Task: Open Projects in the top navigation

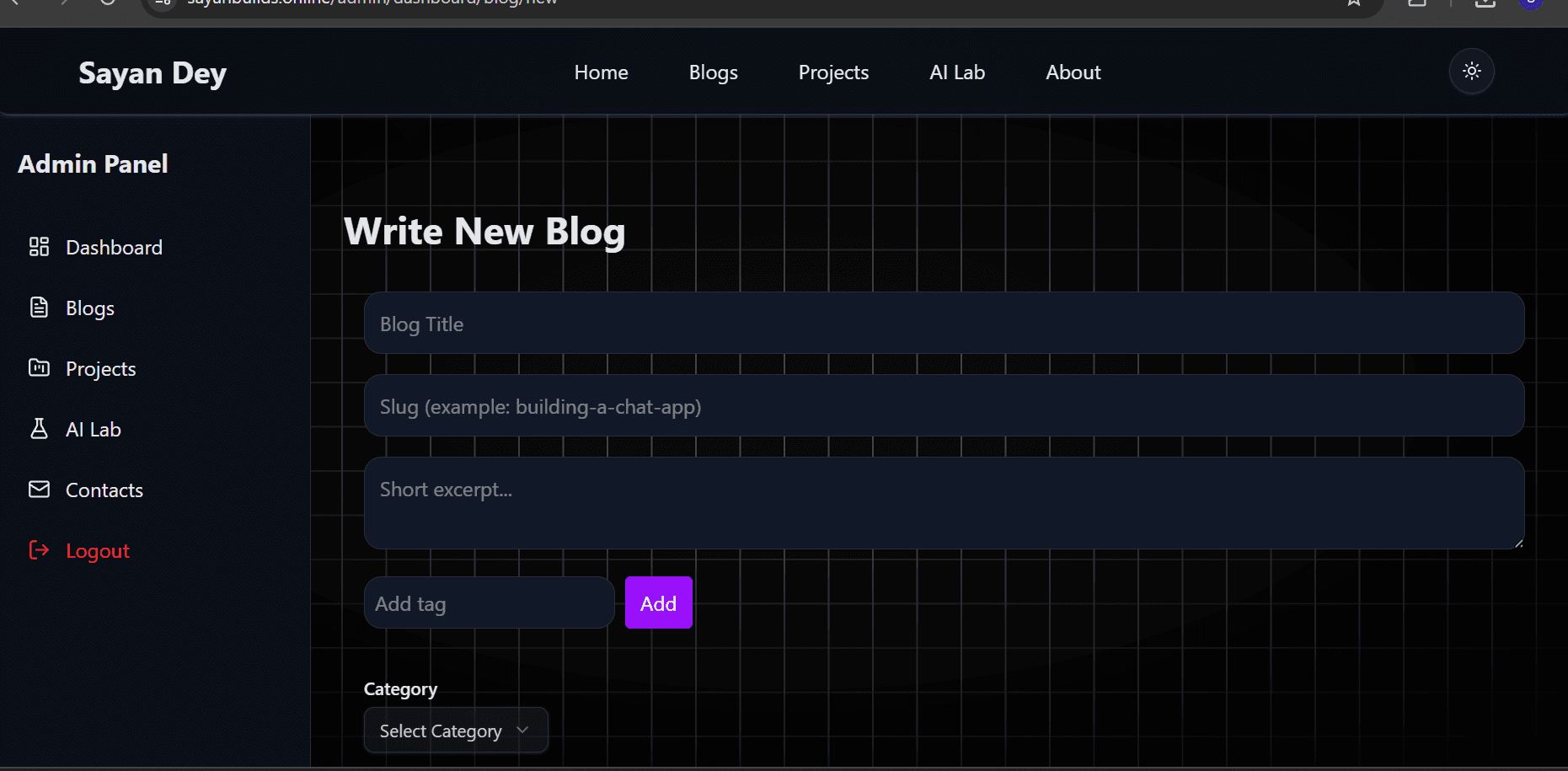Action: coord(833,72)
